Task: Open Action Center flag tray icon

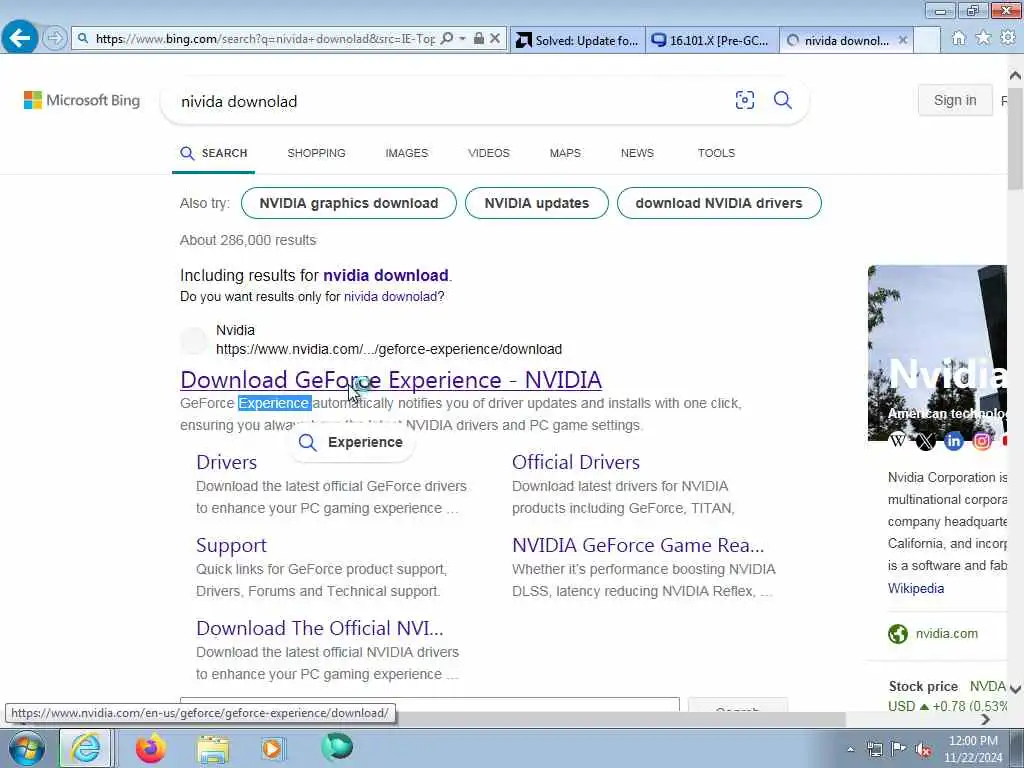Action: tap(899, 748)
